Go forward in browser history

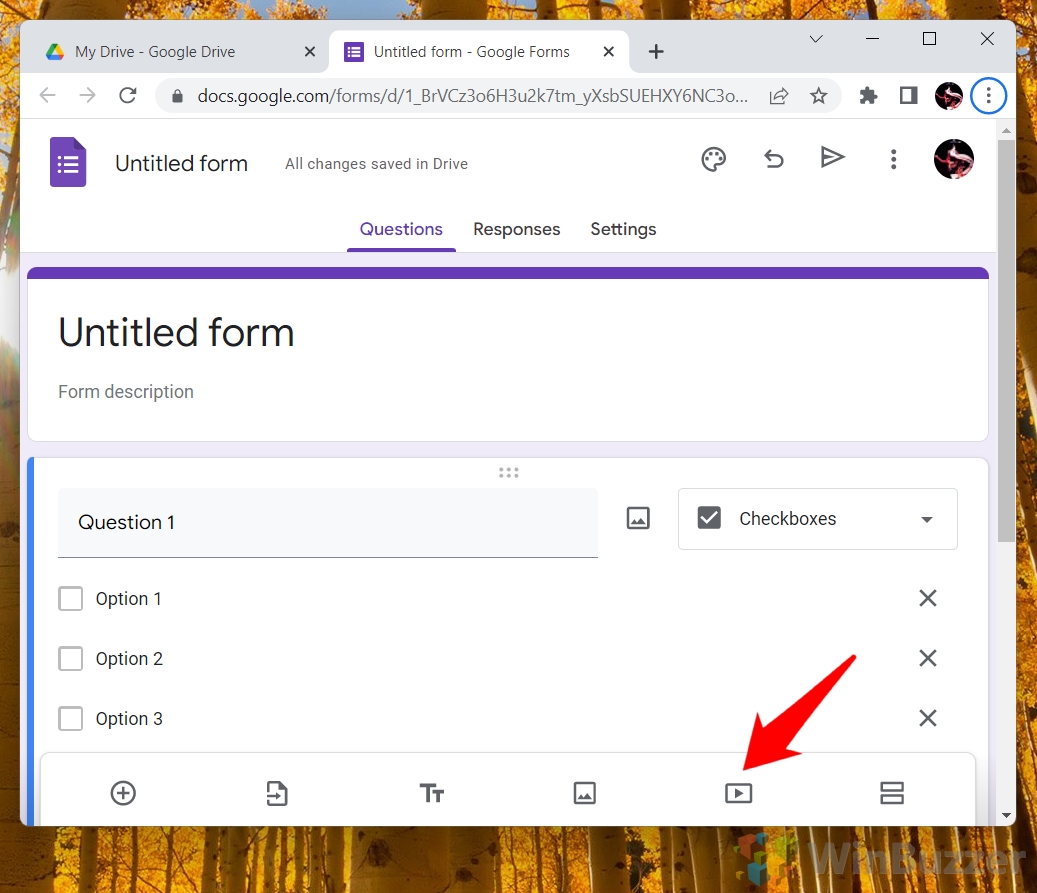point(87,96)
